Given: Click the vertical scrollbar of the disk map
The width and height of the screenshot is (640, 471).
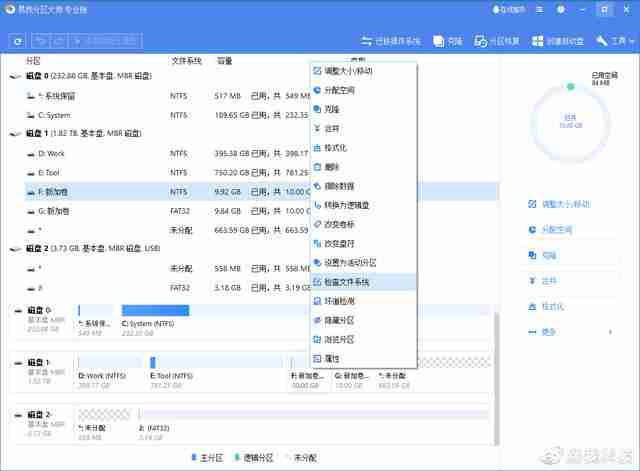Looking at the screenshot, I should (497, 380).
